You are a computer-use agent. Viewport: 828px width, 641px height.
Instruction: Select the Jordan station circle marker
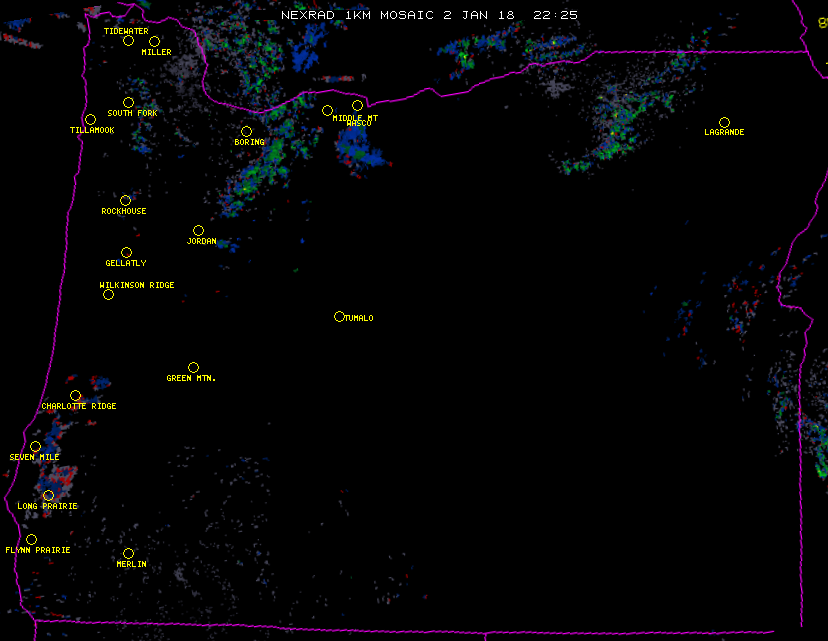pos(198,231)
